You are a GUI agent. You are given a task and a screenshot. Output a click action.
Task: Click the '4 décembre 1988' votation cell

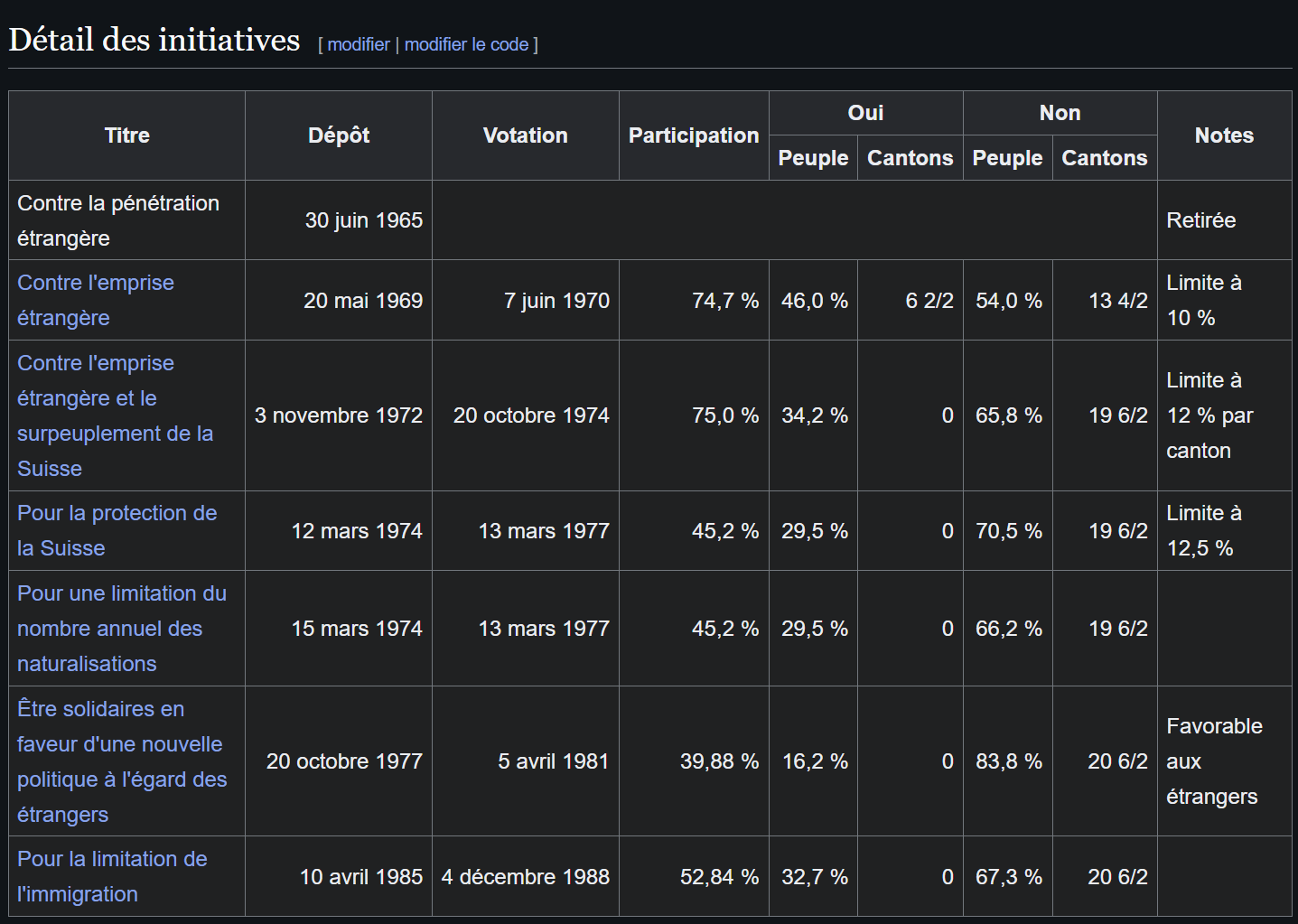(x=526, y=876)
